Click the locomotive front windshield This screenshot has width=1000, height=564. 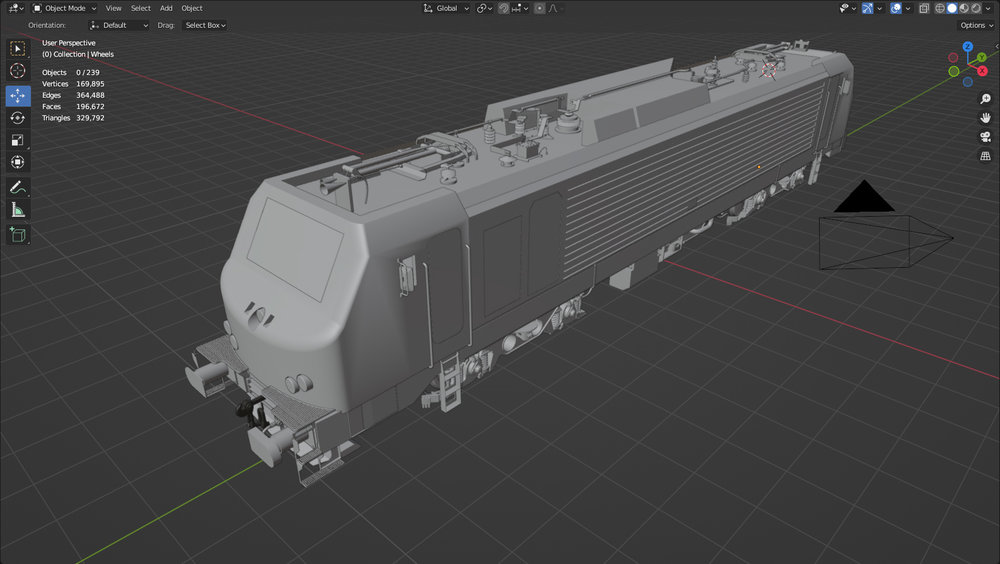[295, 249]
